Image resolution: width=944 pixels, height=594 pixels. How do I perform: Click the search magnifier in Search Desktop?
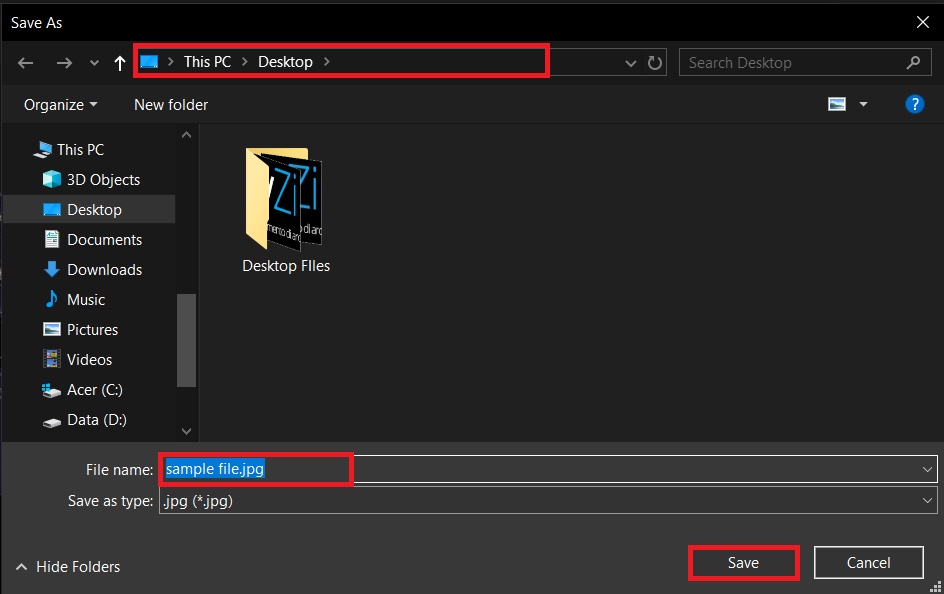(x=913, y=62)
